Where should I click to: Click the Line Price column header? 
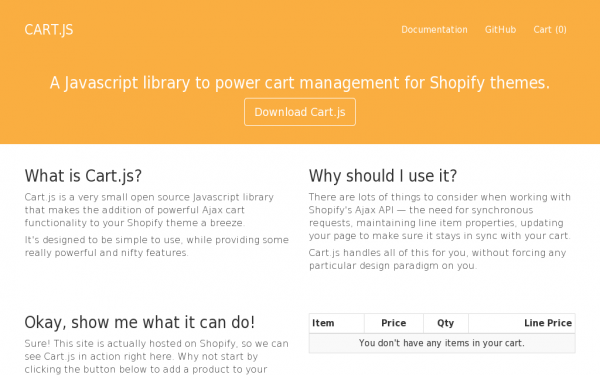point(522,323)
